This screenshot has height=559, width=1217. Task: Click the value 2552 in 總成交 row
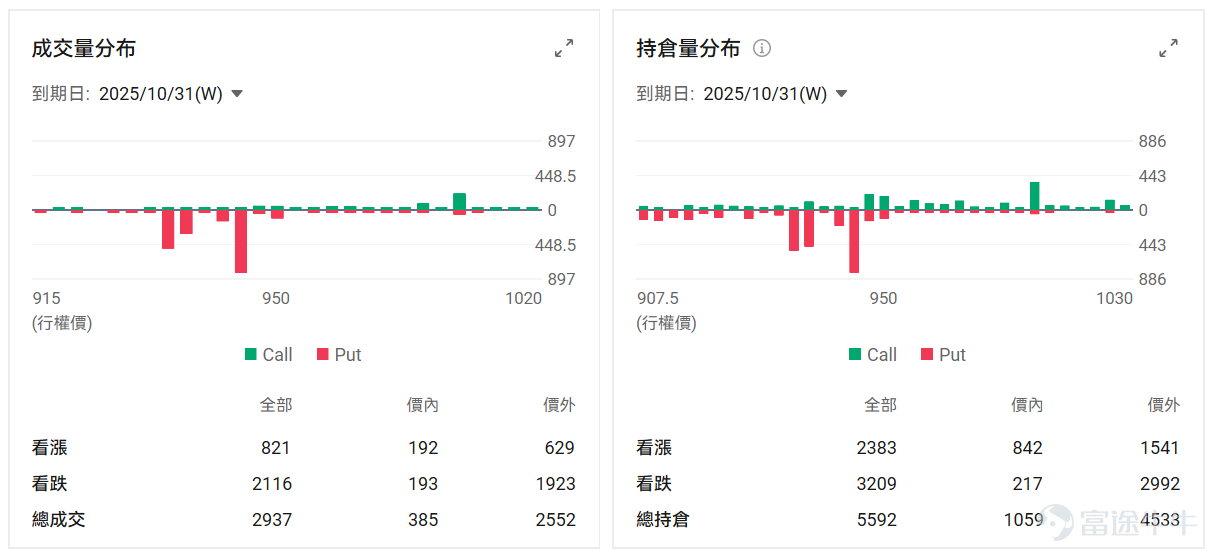click(555, 520)
